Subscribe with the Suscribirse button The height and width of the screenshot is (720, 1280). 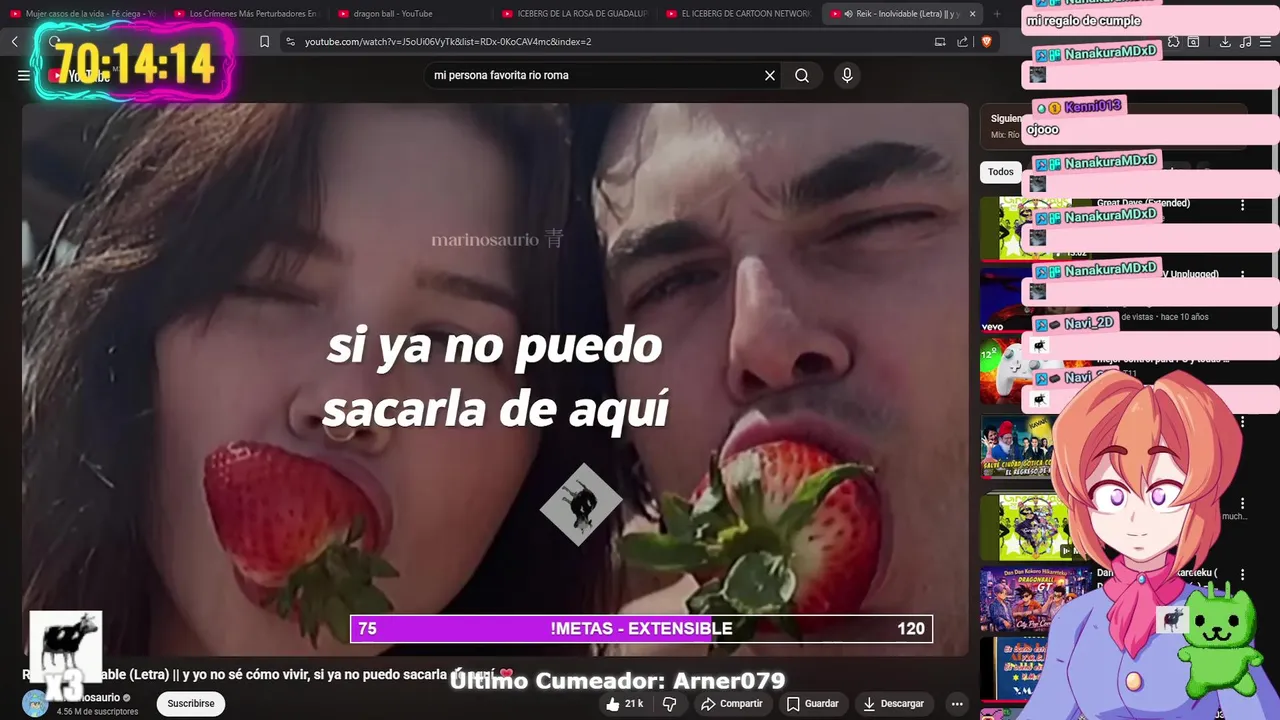click(191, 703)
